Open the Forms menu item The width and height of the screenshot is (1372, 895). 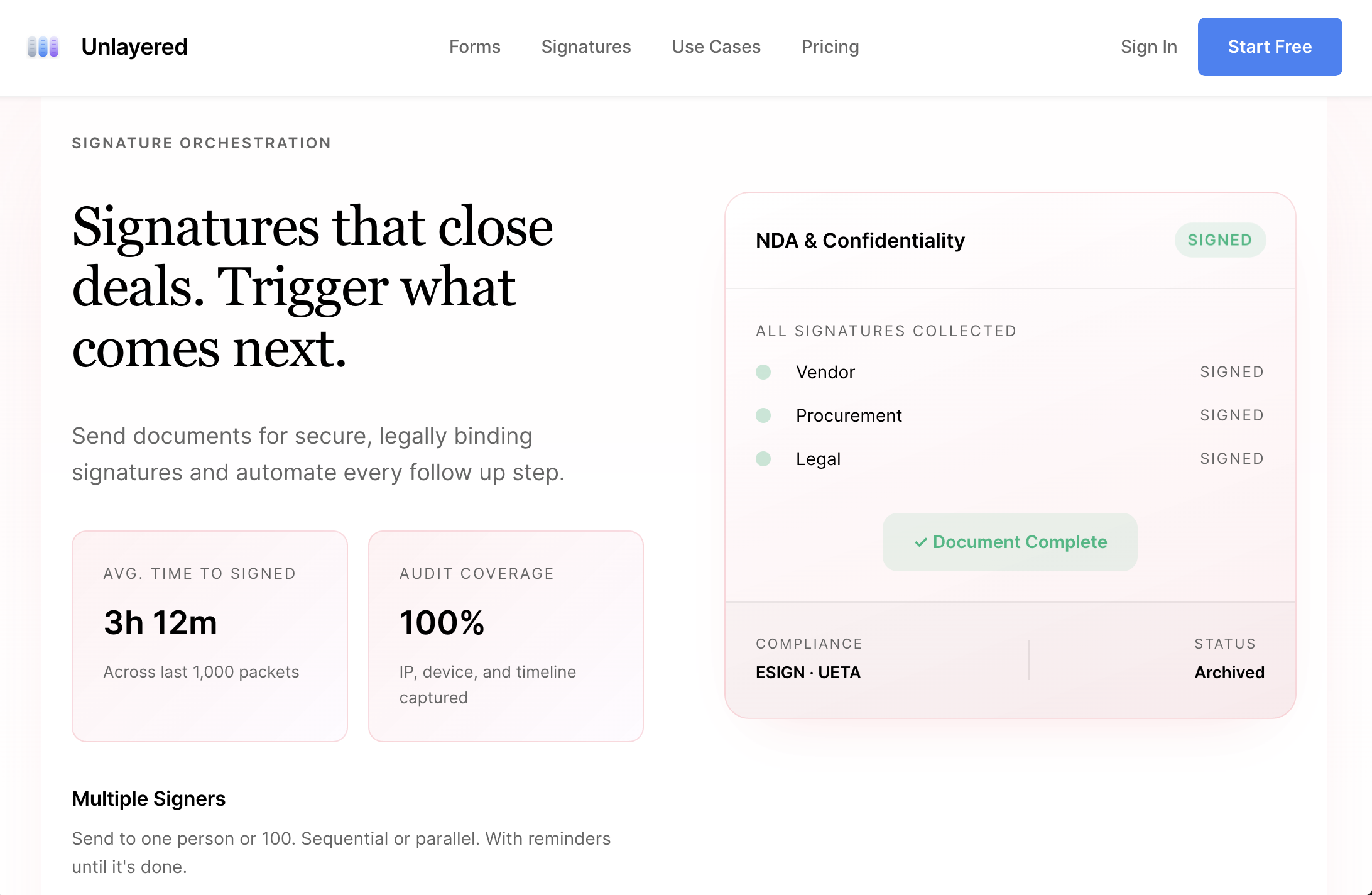474,47
